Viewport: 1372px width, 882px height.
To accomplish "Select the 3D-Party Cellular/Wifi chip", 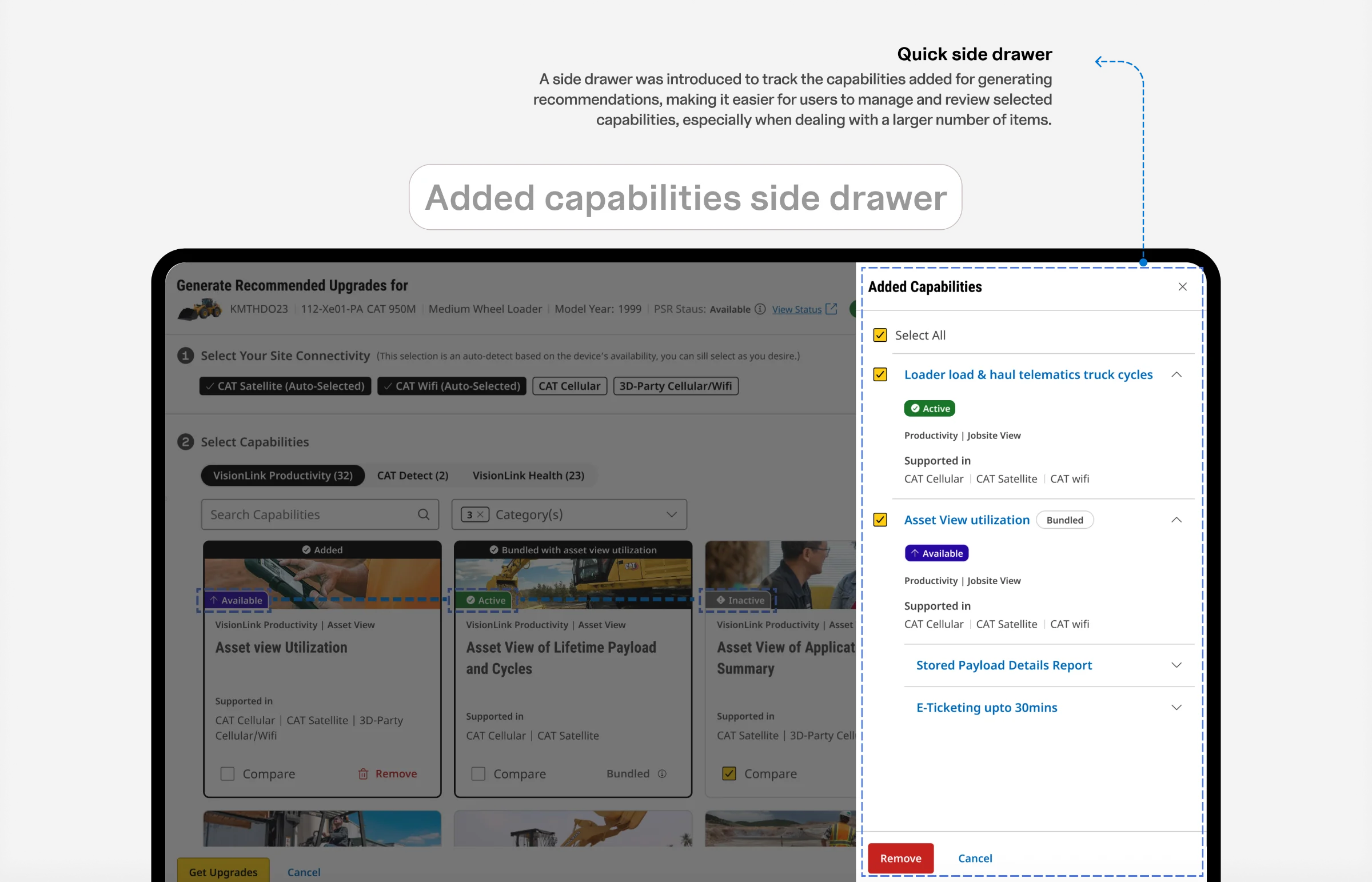I will coord(676,386).
